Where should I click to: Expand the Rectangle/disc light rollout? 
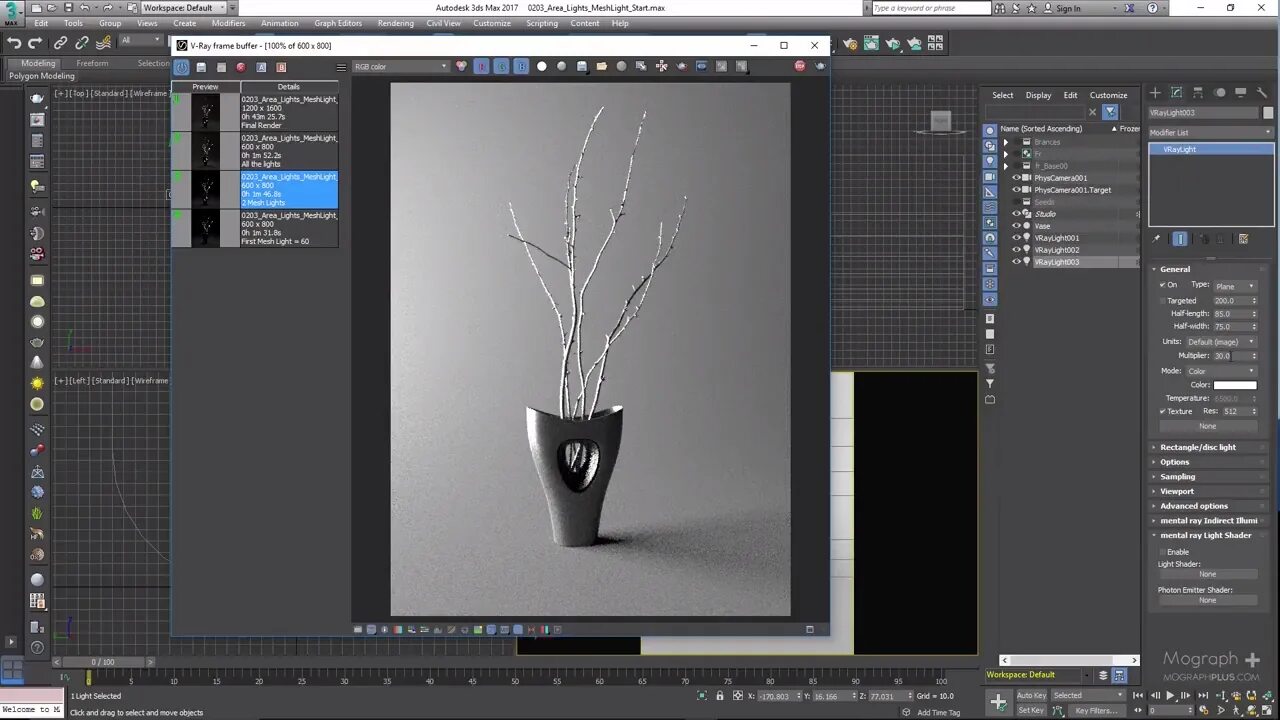[1198, 447]
